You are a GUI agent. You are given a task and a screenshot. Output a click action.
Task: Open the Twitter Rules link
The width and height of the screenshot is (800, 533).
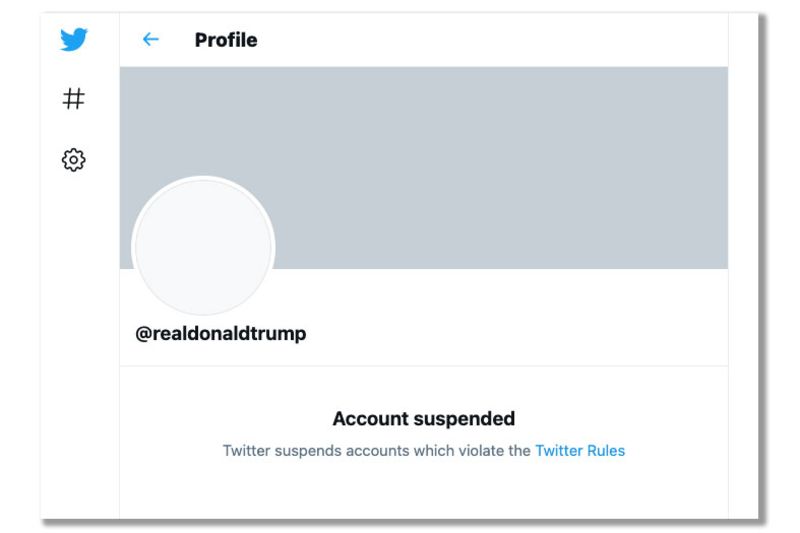tap(580, 451)
